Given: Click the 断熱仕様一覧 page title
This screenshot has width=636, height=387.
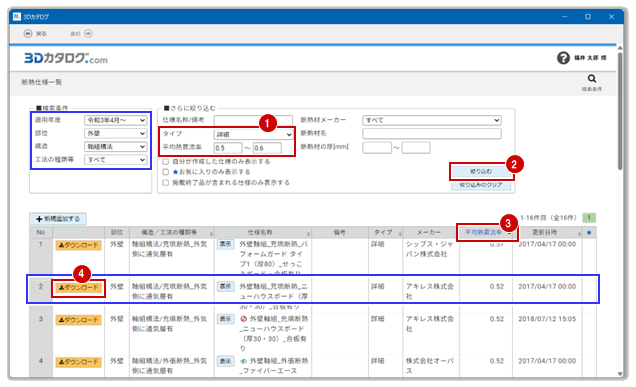Looking at the screenshot, I should pos(41,82).
